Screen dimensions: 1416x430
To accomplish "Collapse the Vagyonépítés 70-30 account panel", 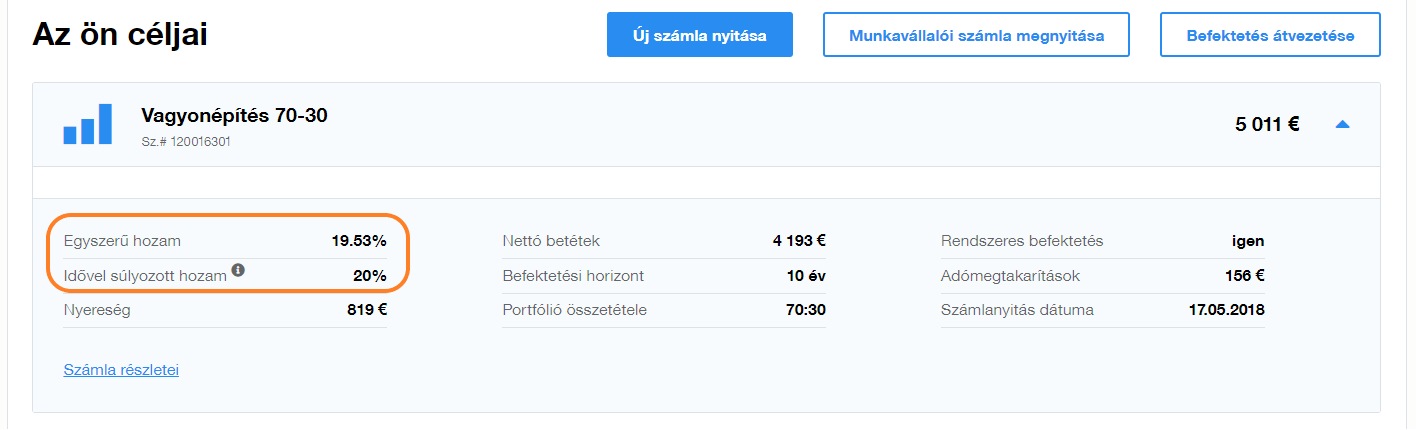I will point(1343,125).
